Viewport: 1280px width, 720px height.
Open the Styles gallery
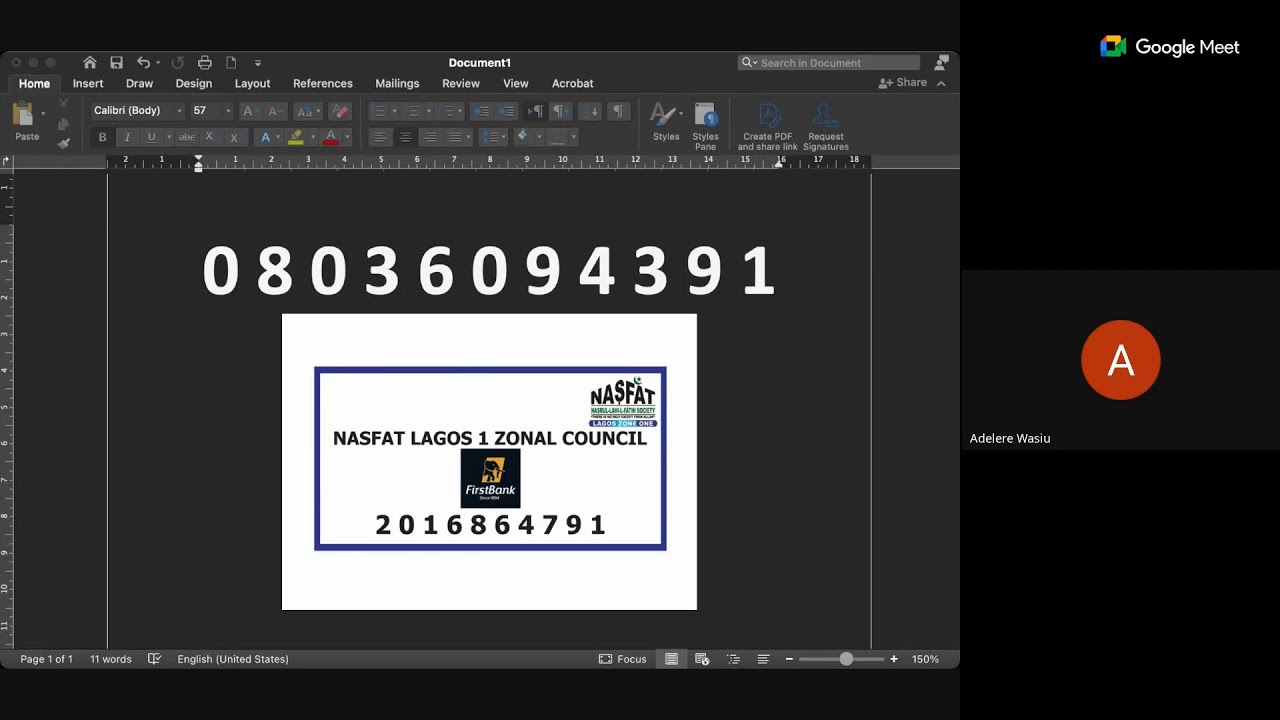click(x=666, y=123)
